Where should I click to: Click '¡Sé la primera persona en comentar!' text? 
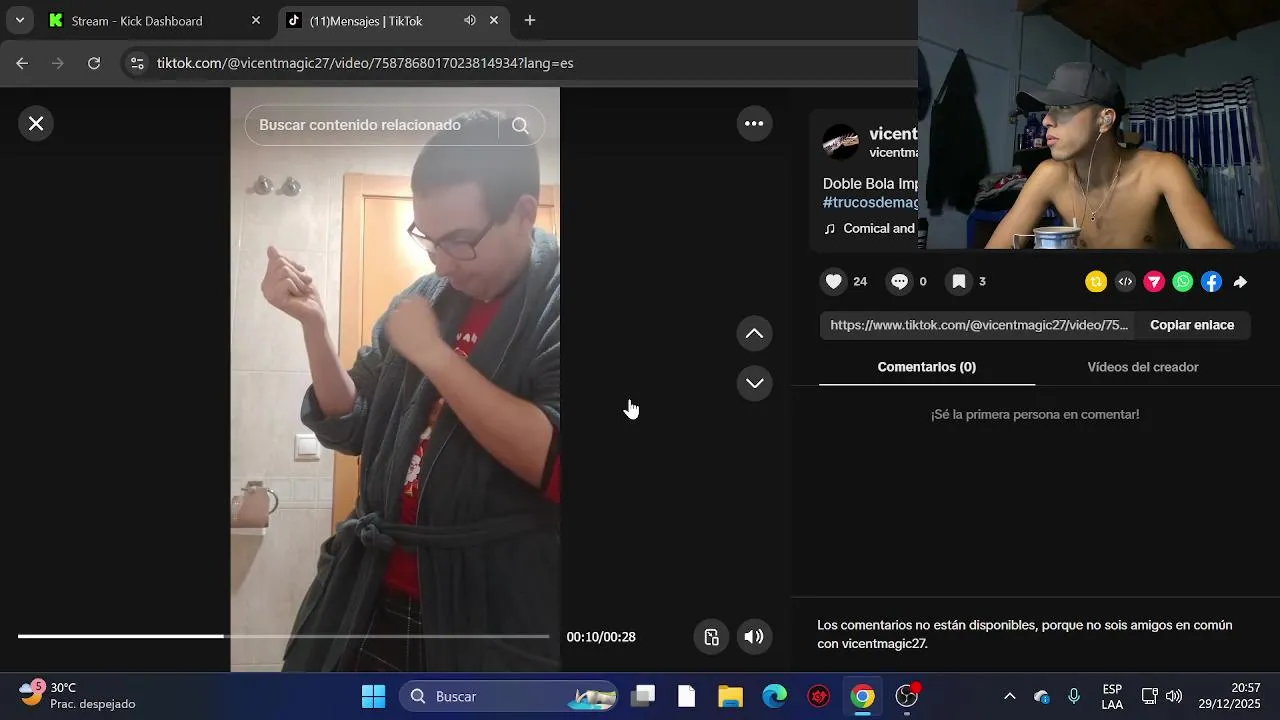click(x=1035, y=414)
